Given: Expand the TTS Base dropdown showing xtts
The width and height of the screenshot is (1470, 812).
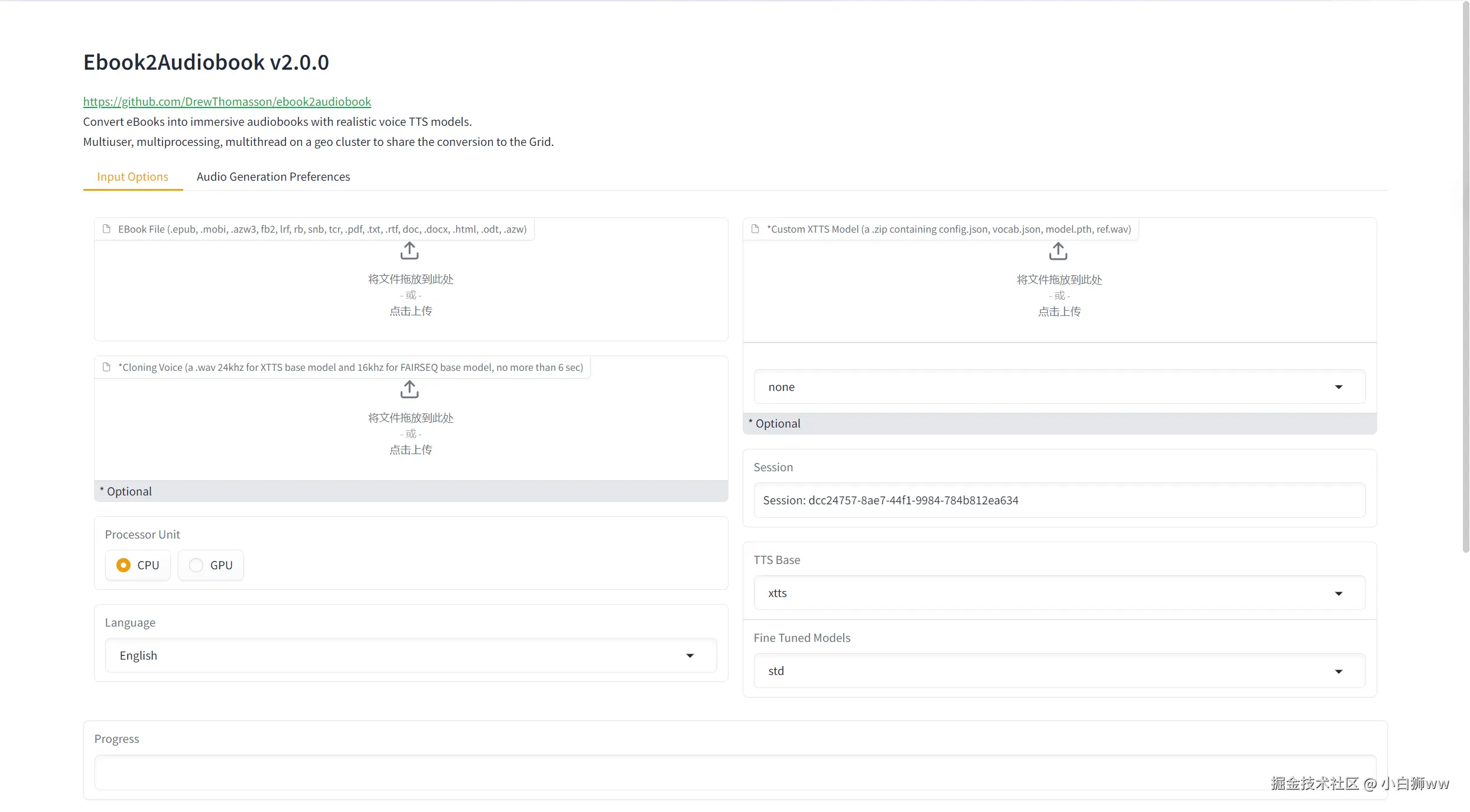Looking at the screenshot, I should [1059, 593].
